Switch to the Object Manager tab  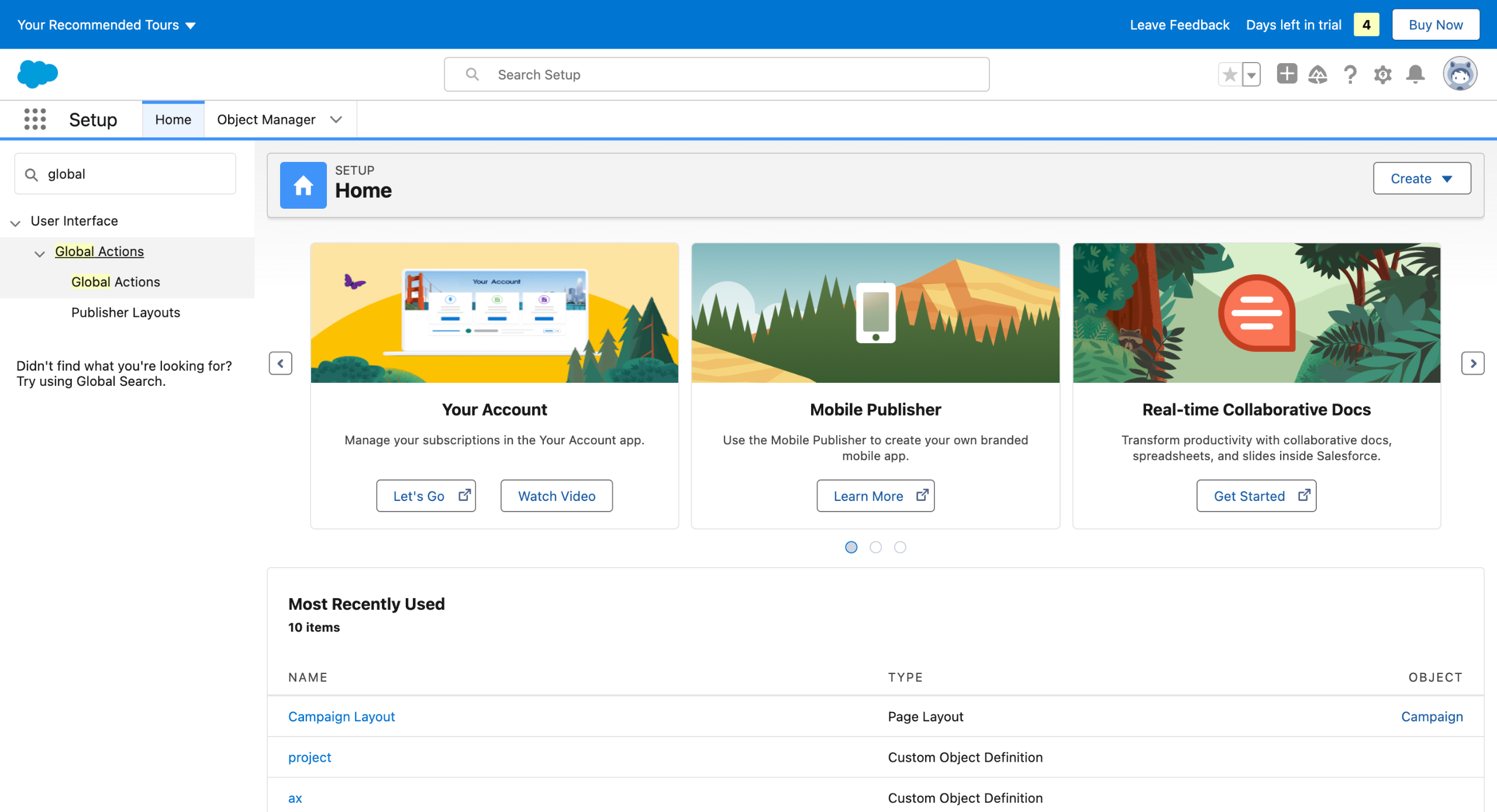click(x=266, y=119)
